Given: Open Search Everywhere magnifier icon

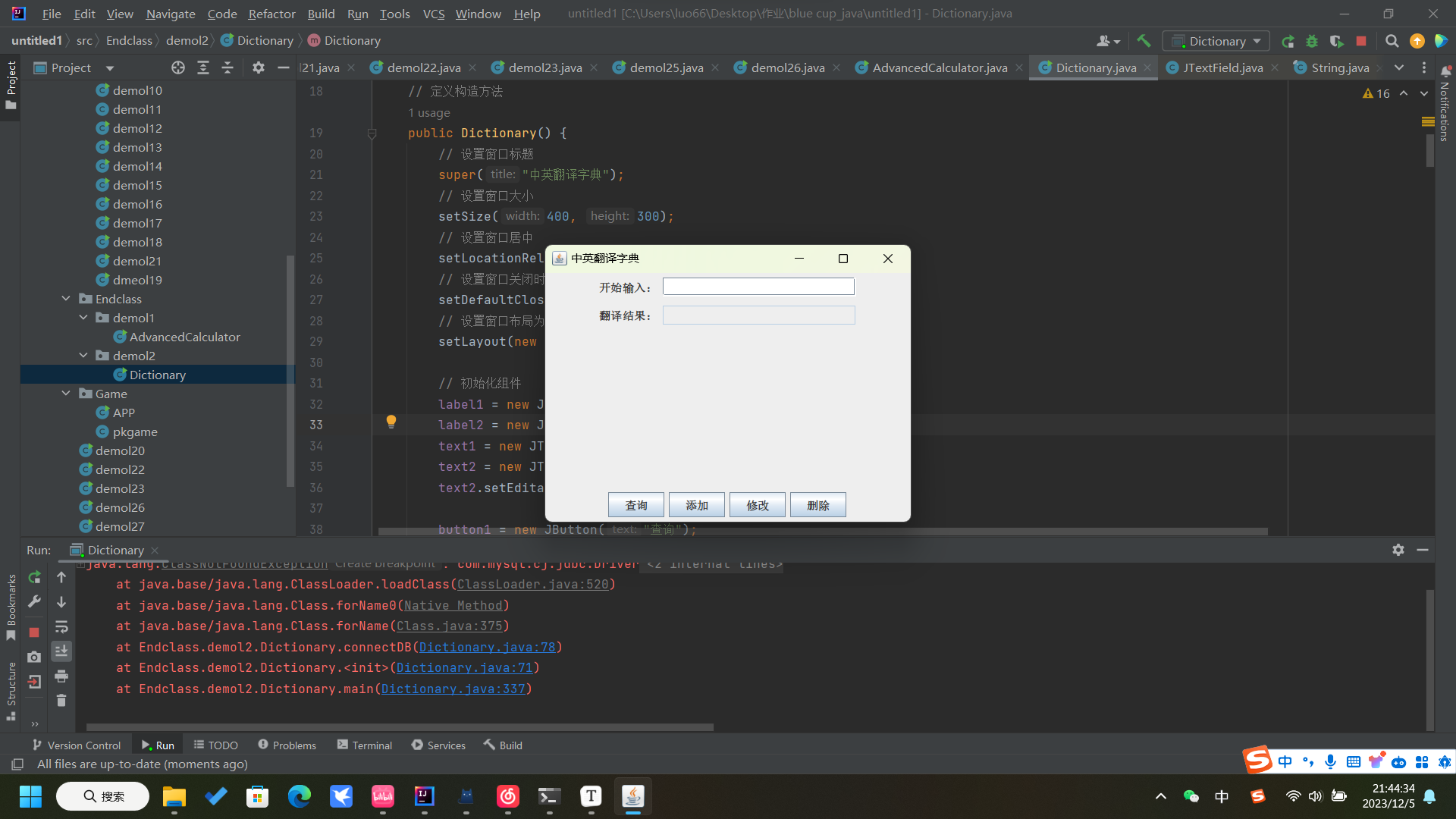Looking at the screenshot, I should [x=1392, y=41].
